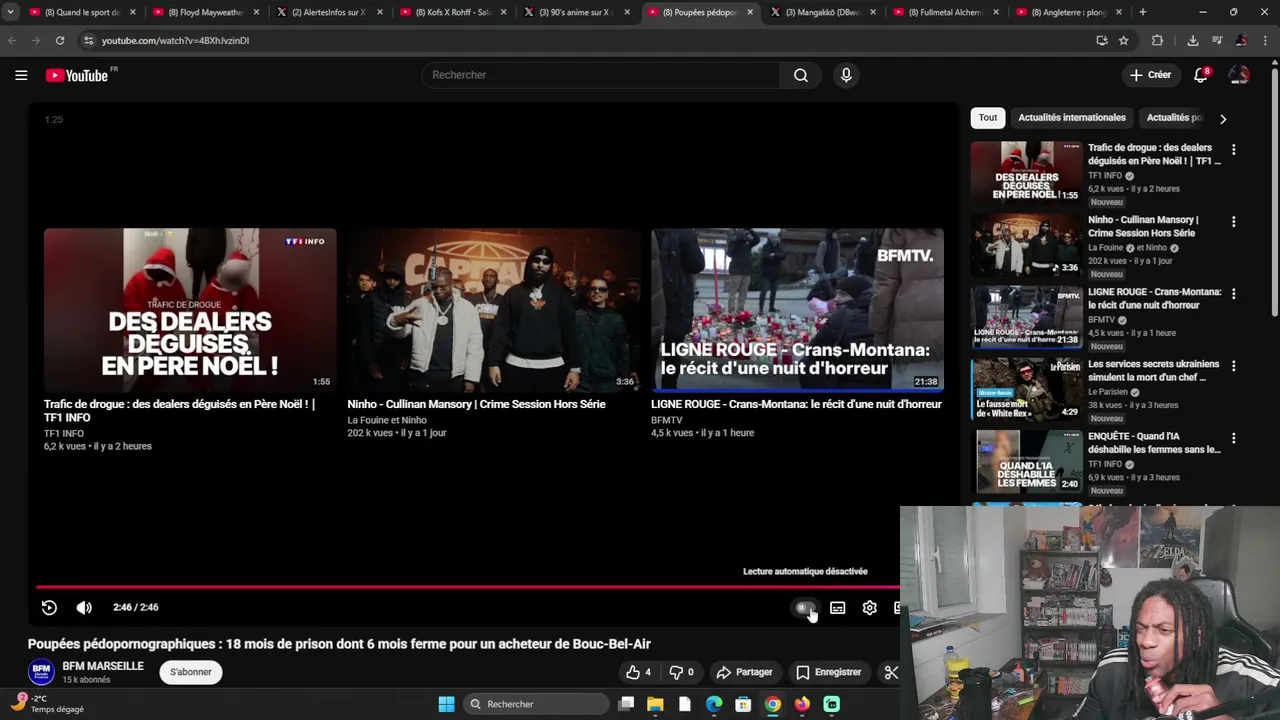Switch to the AlertesInfos sur X tab
This screenshot has height=720, width=1280.
pos(330,12)
